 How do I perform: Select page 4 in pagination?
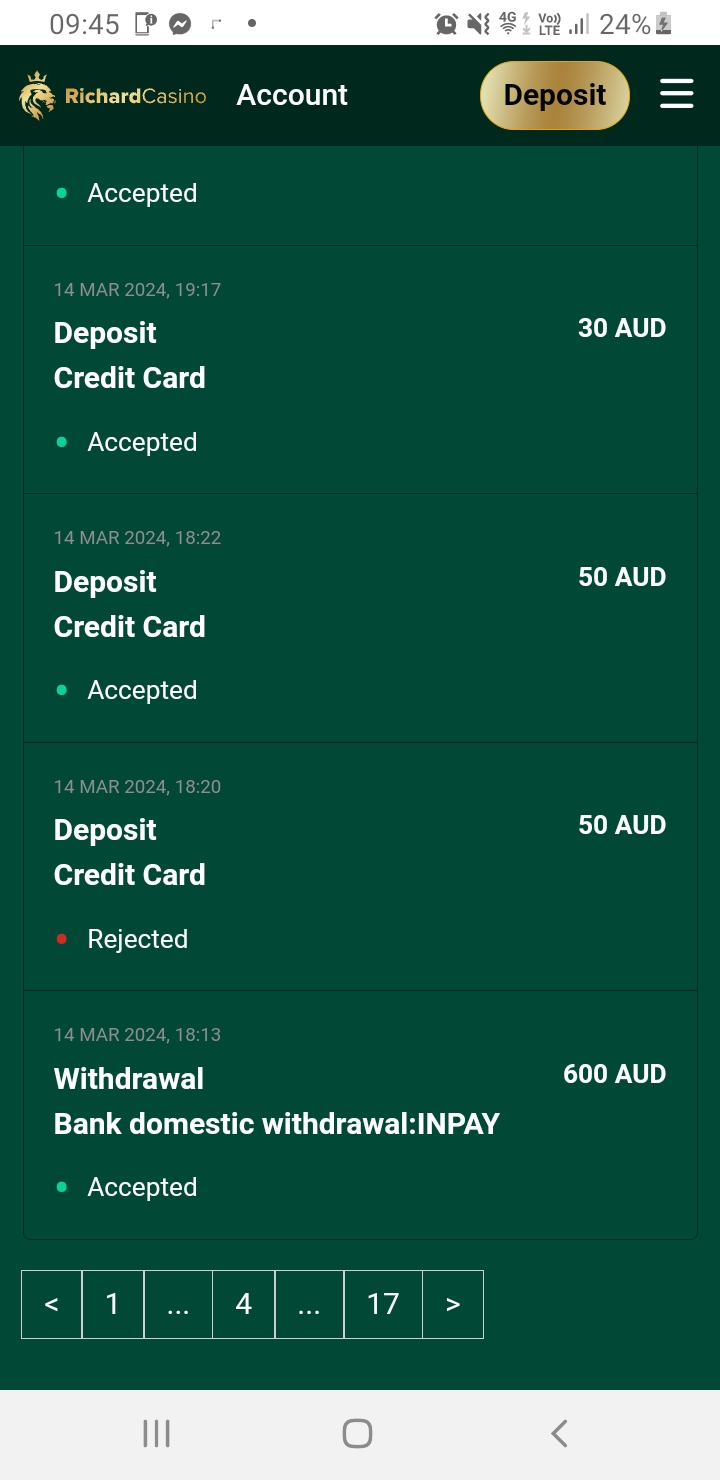[244, 1304]
